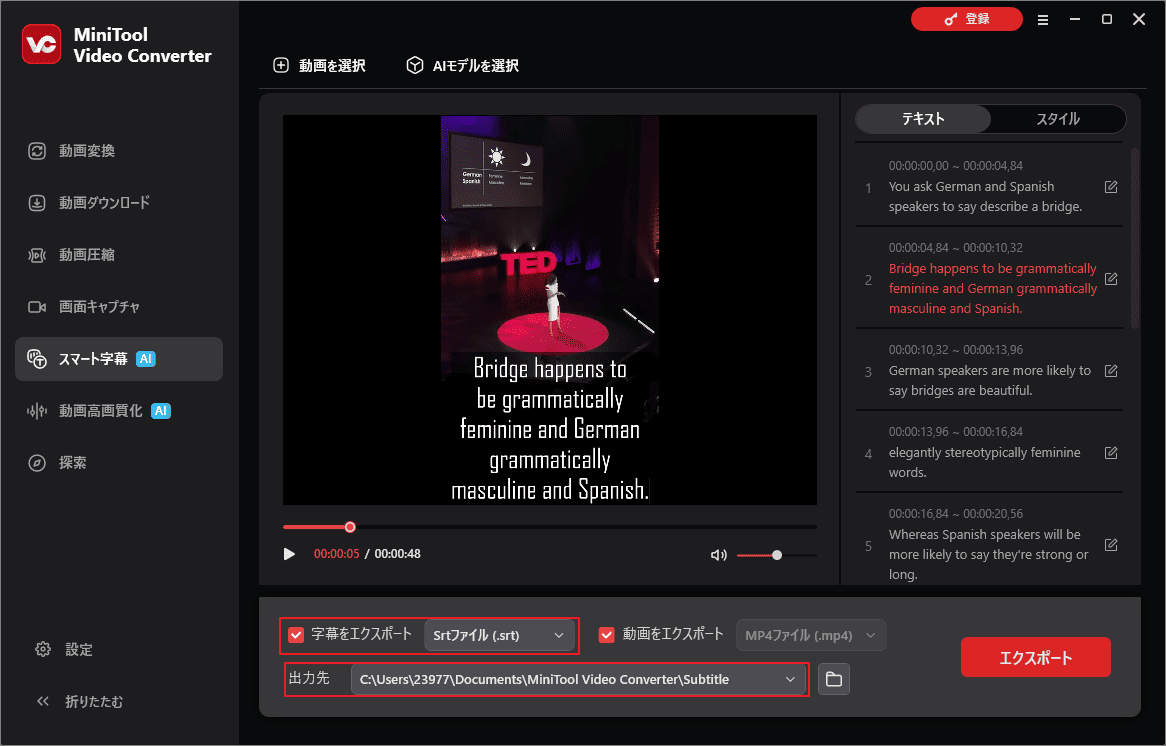Edit subtitle 4 with its pencil icon

point(1111,452)
